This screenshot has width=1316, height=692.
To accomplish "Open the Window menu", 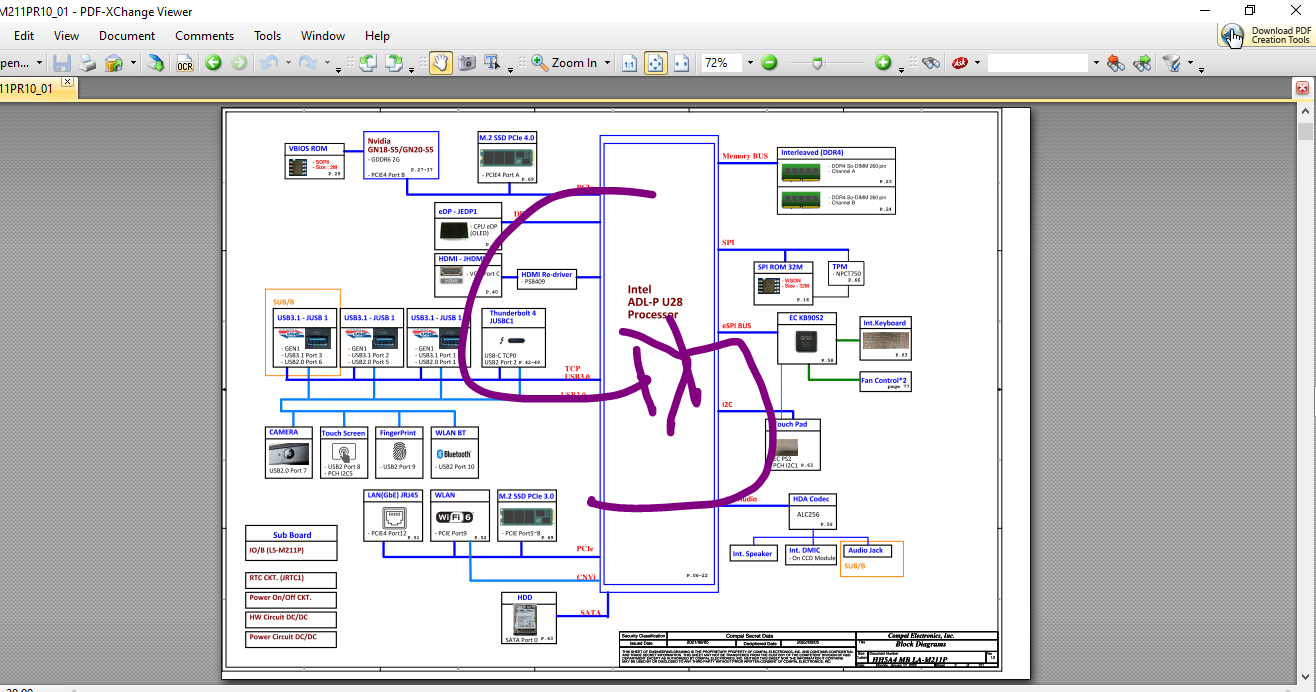I will click(x=323, y=36).
